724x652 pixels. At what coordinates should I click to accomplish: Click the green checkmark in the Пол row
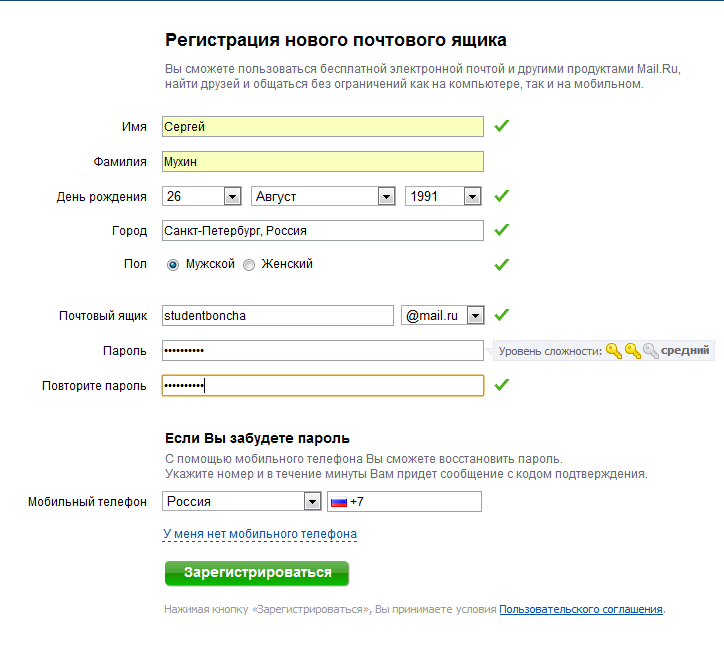pyautogui.click(x=502, y=264)
